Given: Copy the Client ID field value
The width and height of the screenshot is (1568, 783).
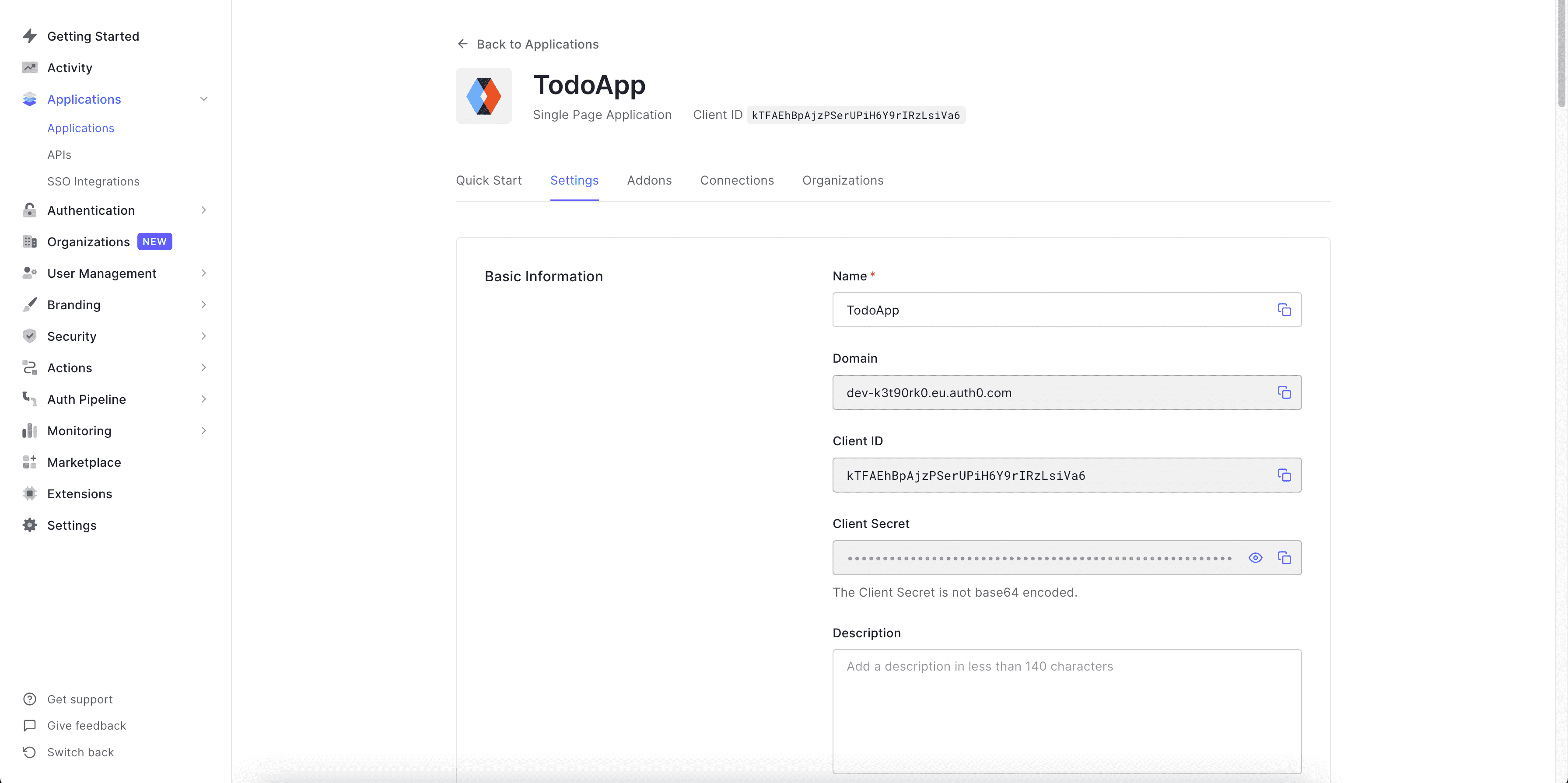Looking at the screenshot, I should [1284, 475].
